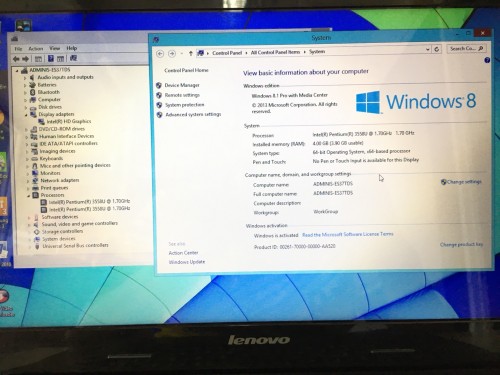Click the Device Manager forward arrow icon

(26, 59)
